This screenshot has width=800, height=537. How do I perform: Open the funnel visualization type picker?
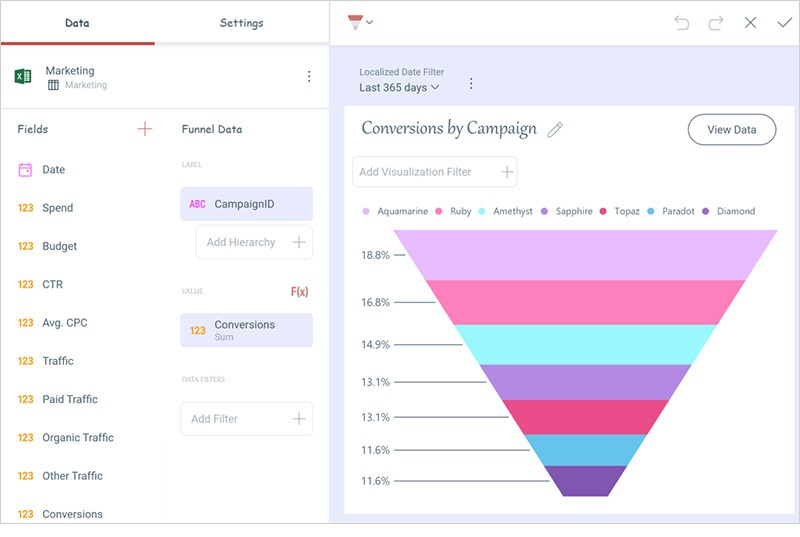point(360,22)
